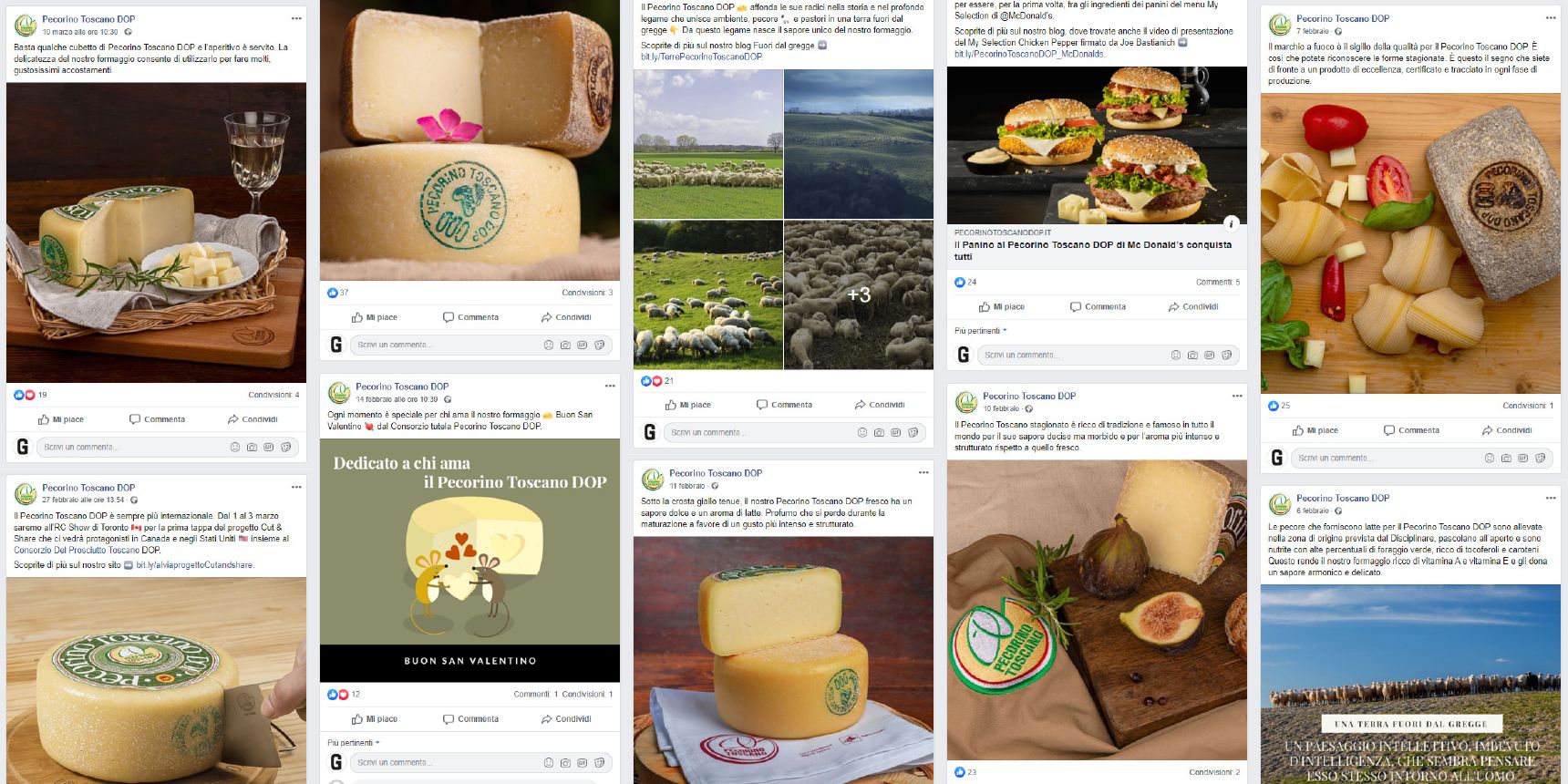Viewport: 1568px width, 784px height.
Task: Open three-dots menu on the 11 febbraio post
Action: [x=923, y=472]
